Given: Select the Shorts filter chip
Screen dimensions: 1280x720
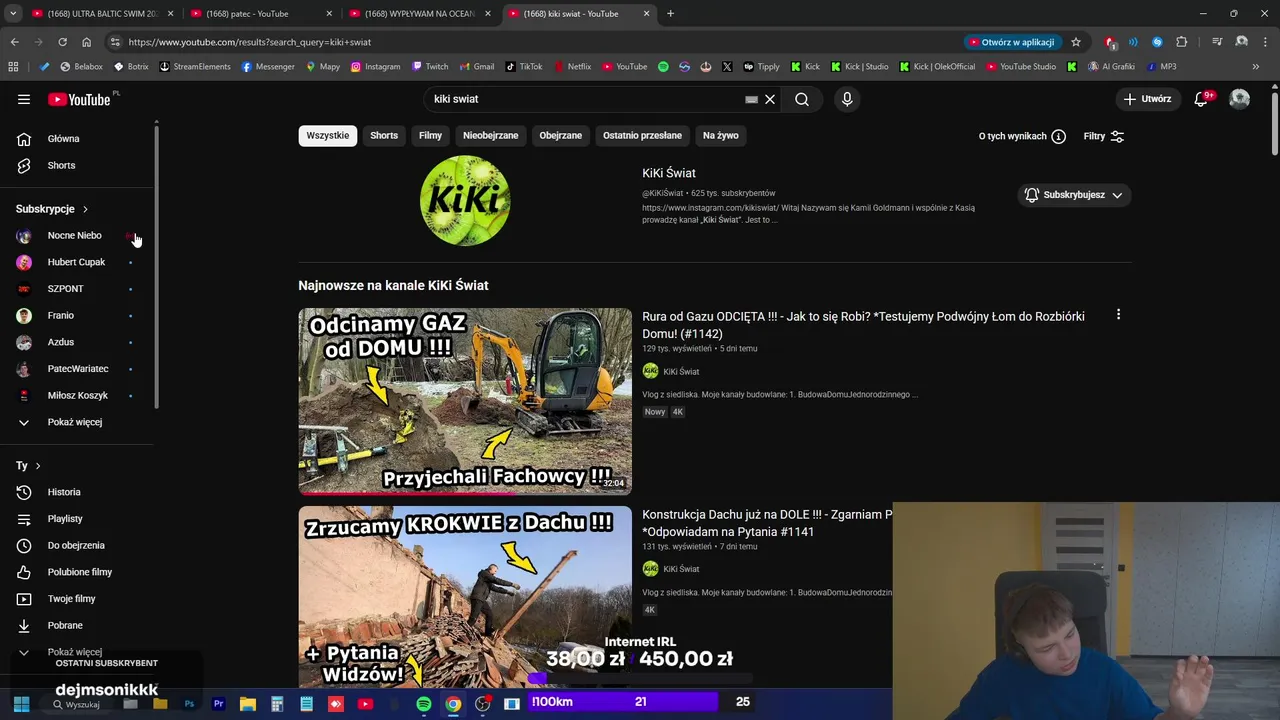Looking at the screenshot, I should click(x=384, y=135).
